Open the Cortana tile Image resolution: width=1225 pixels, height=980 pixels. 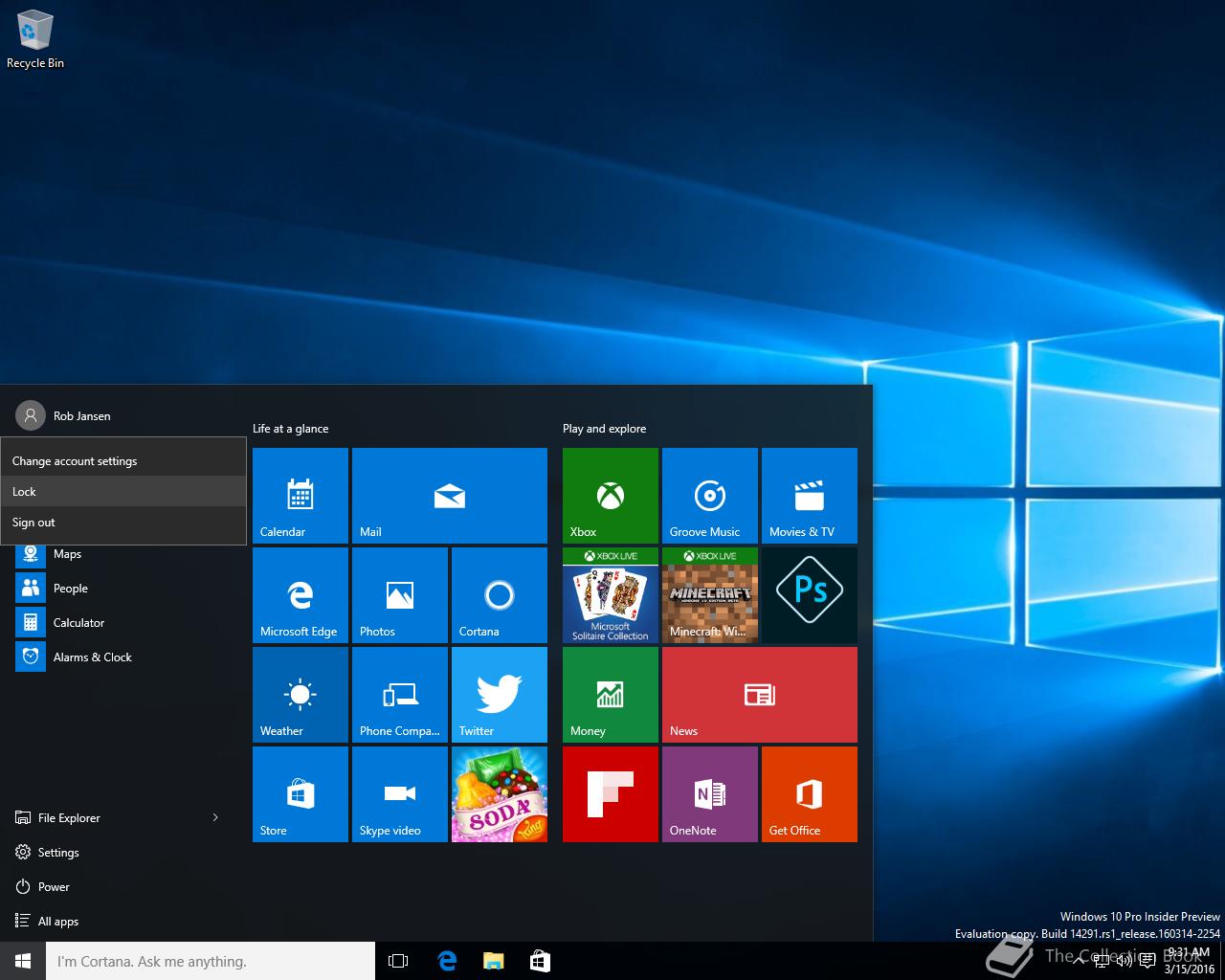coord(500,595)
